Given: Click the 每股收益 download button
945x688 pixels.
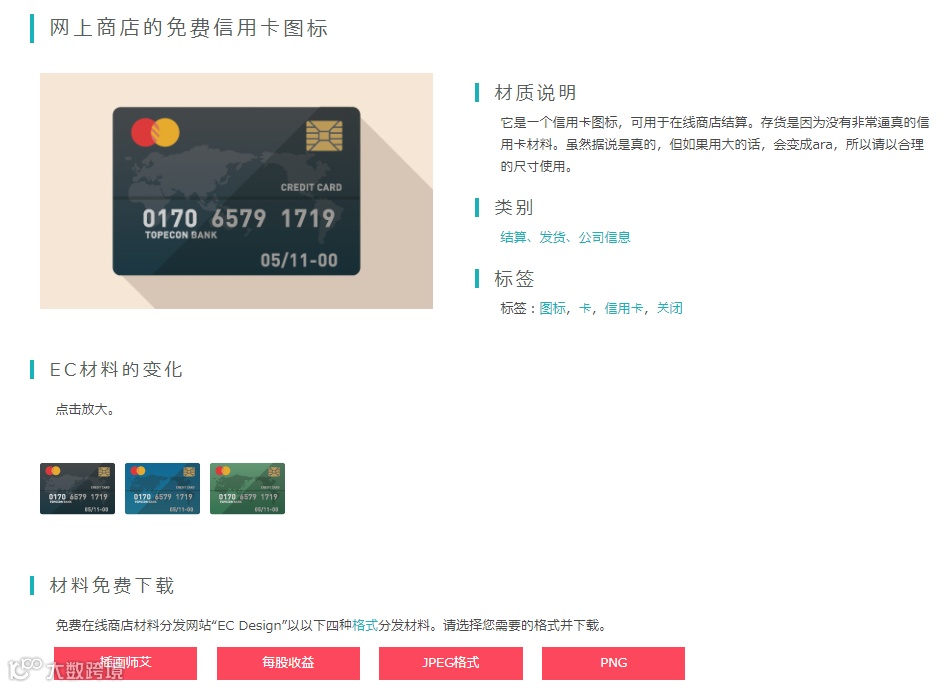Looking at the screenshot, I should tap(288, 663).
